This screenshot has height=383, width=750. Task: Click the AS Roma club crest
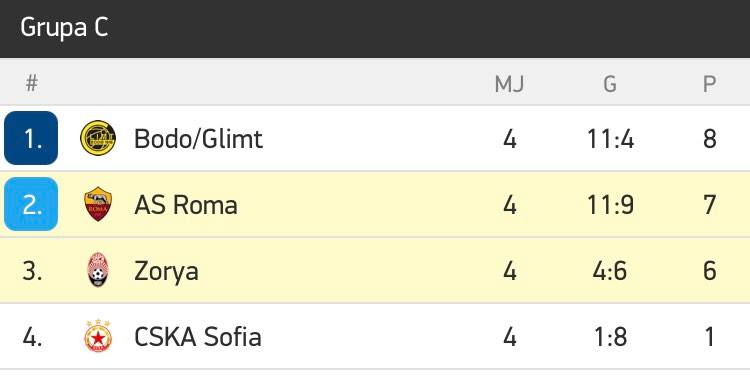98,204
